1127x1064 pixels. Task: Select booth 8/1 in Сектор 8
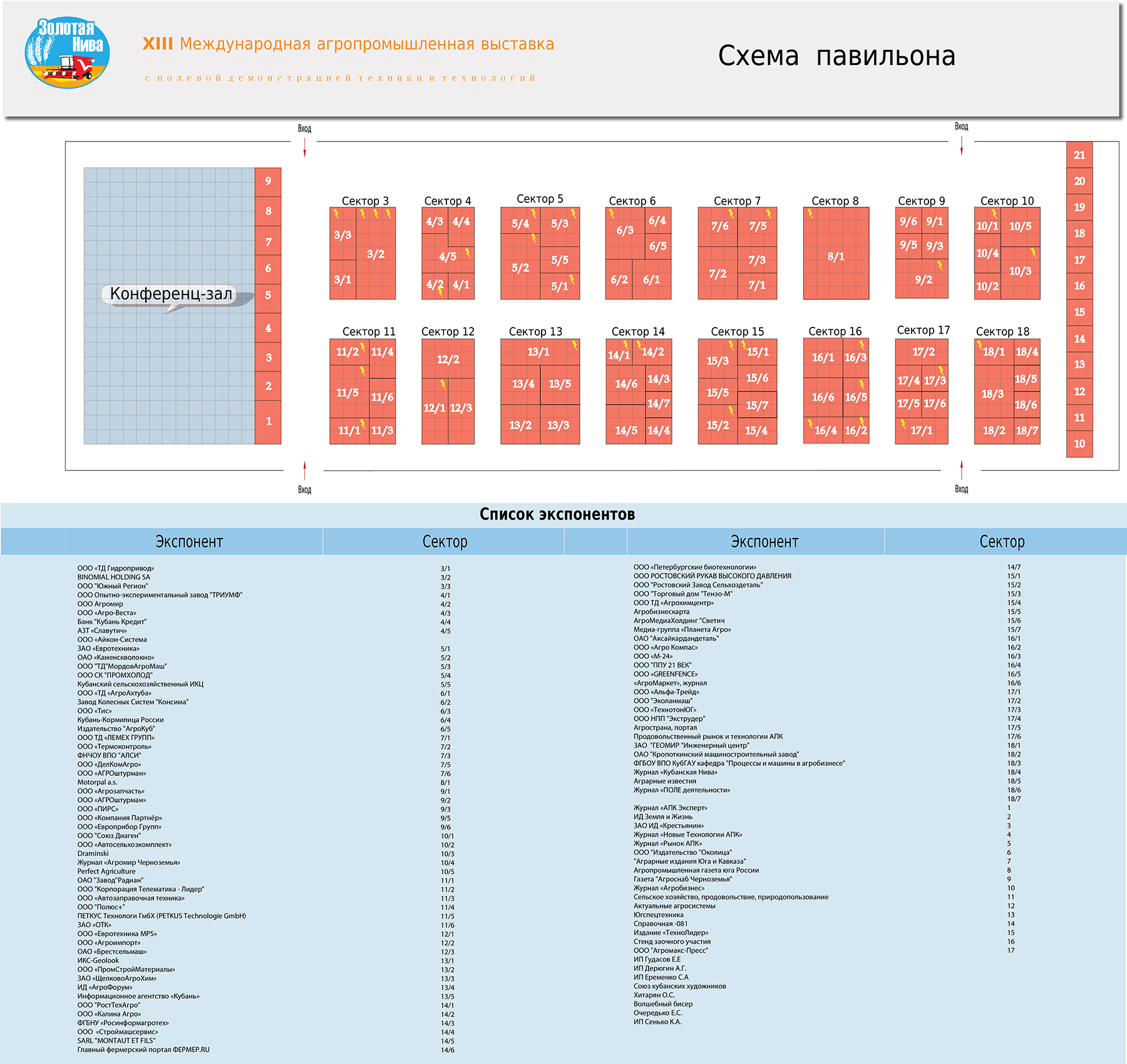[836, 253]
